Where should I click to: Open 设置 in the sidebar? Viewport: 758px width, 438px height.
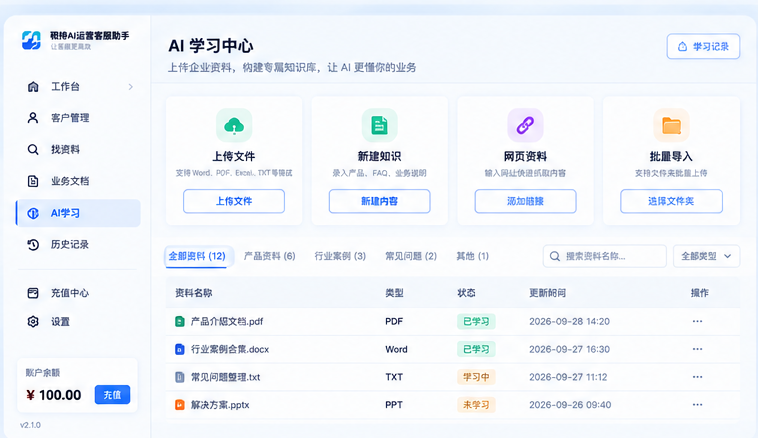pos(79,321)
